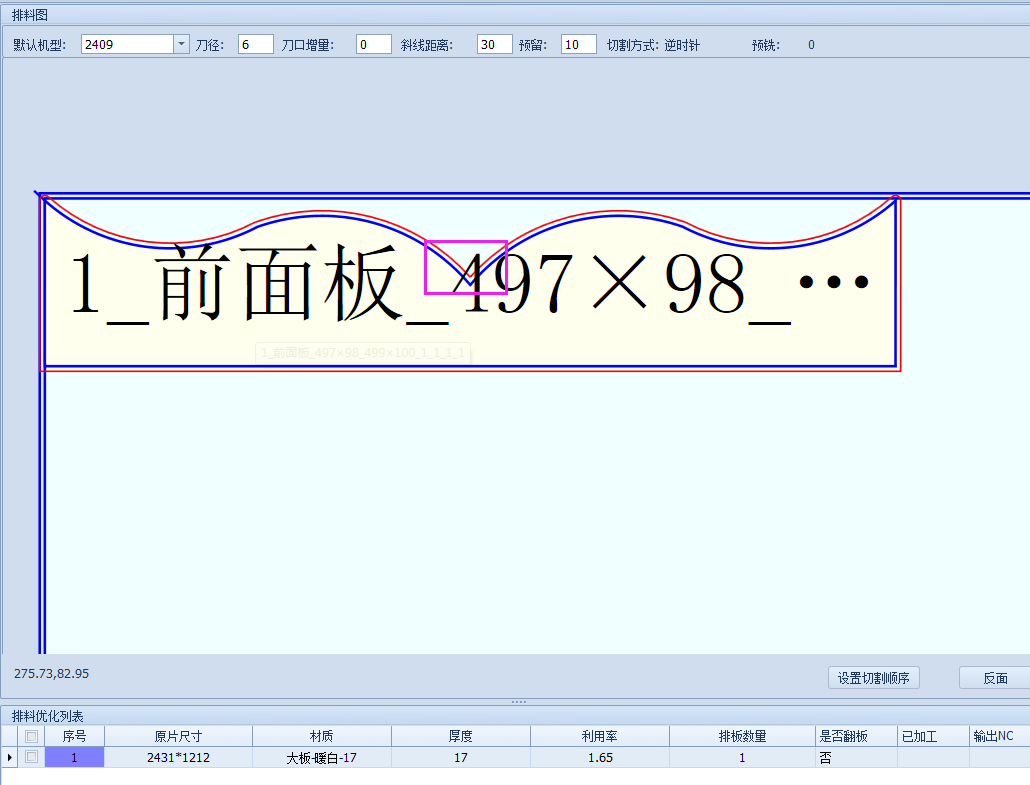The height and width of the screenshot is (785, 1030).
Task: Toggle the header select-all checkbox
Action: point(32,736)
